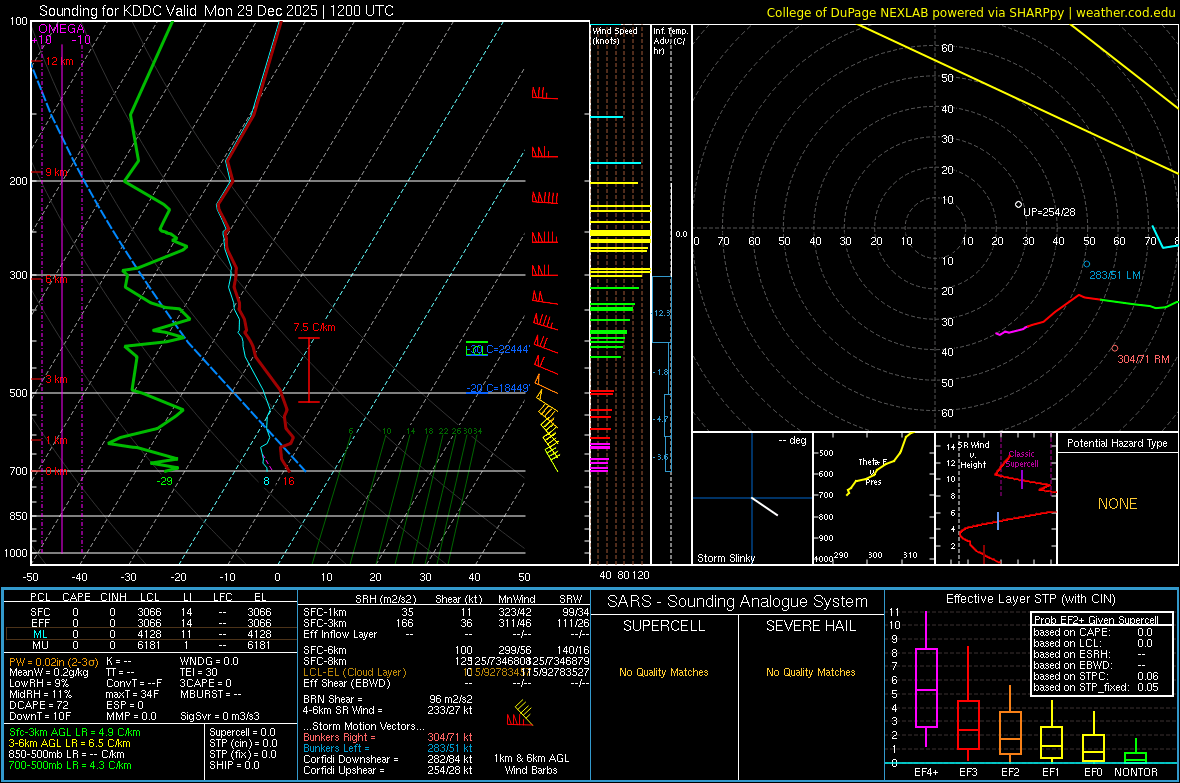This screenshot has width=1180, height=783.
Task: Click the Corfidi Downshear = 282/84 kt line
Action: [388, 759]
